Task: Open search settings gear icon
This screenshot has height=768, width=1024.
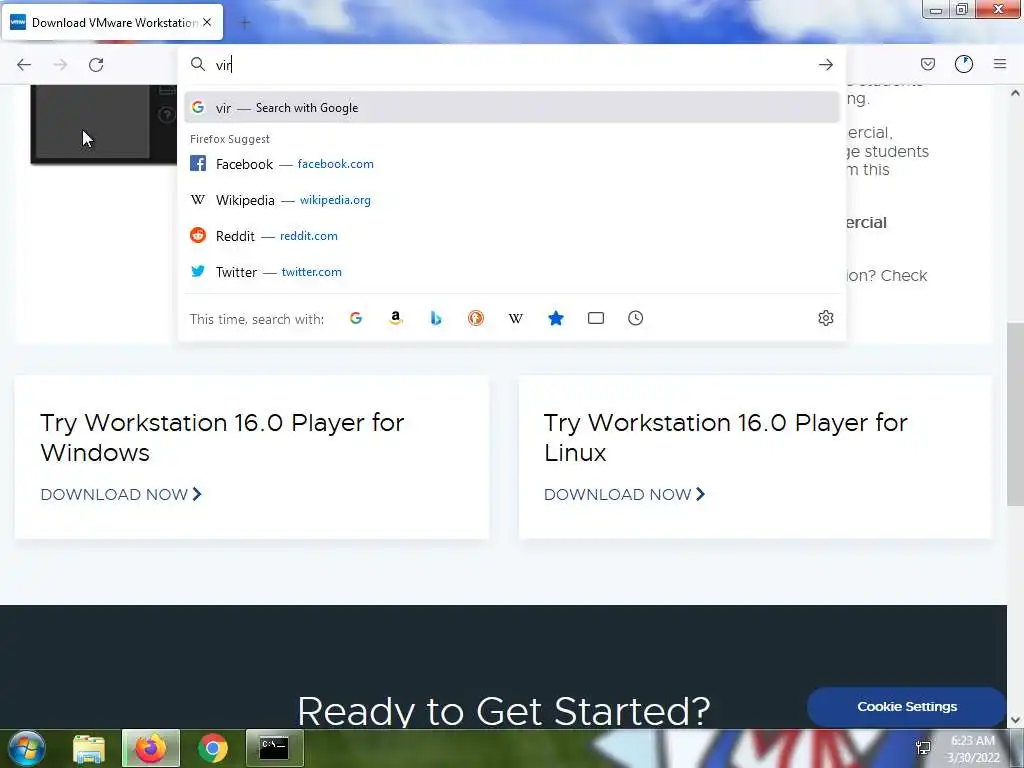Action: point(825,318)
